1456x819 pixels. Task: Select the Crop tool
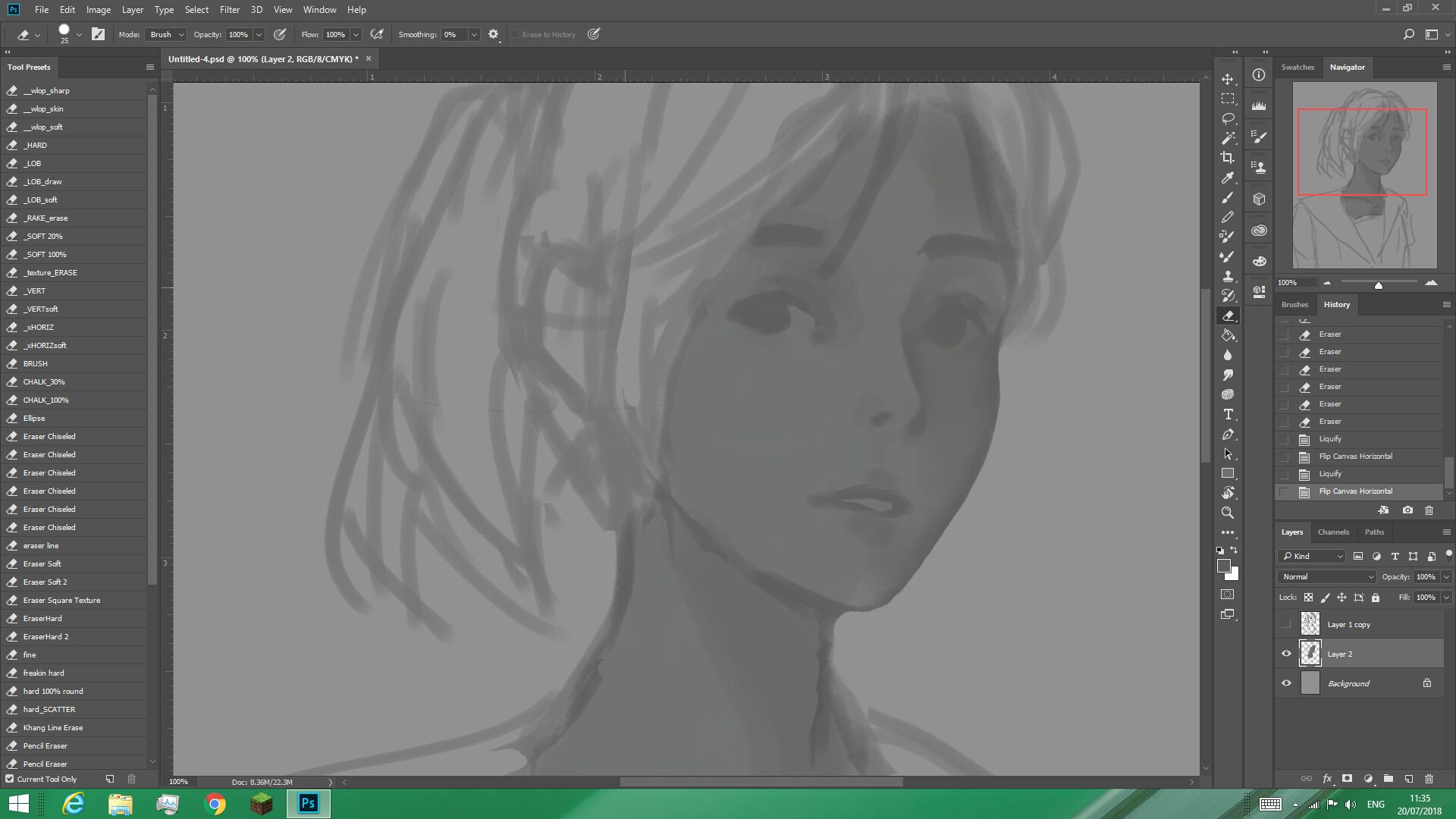click(x=1228, y=158)
